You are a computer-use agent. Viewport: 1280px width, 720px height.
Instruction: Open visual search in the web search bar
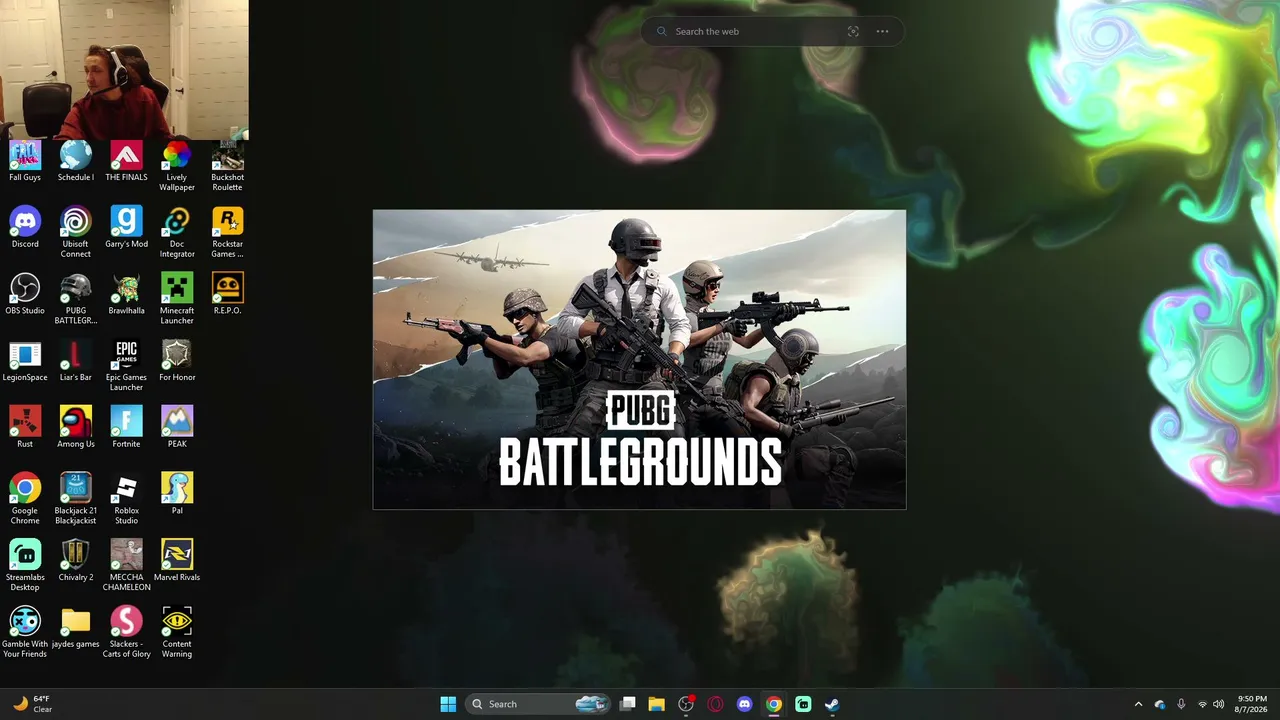coord(853,31)
